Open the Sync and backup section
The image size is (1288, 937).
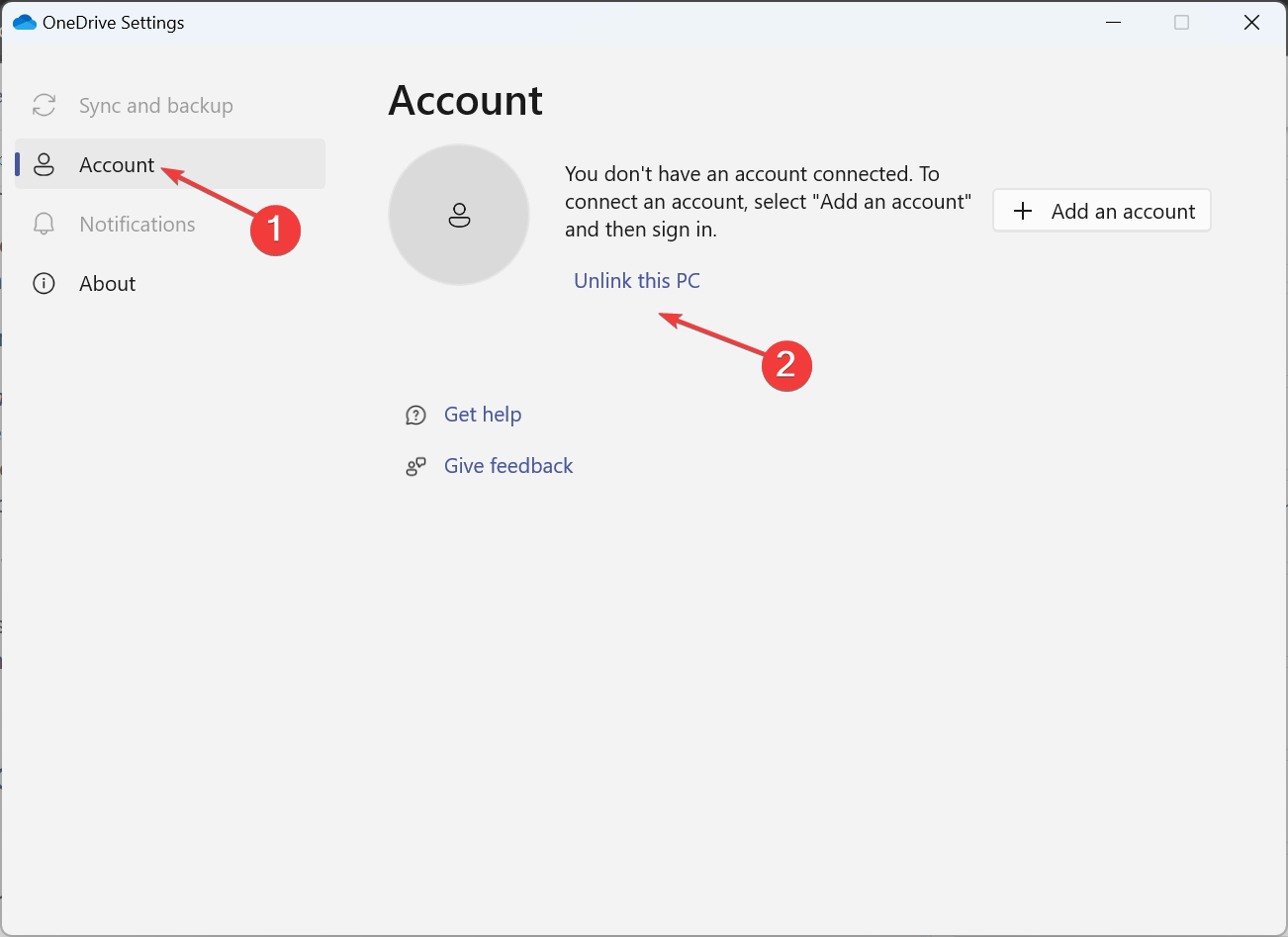point(170,106)
